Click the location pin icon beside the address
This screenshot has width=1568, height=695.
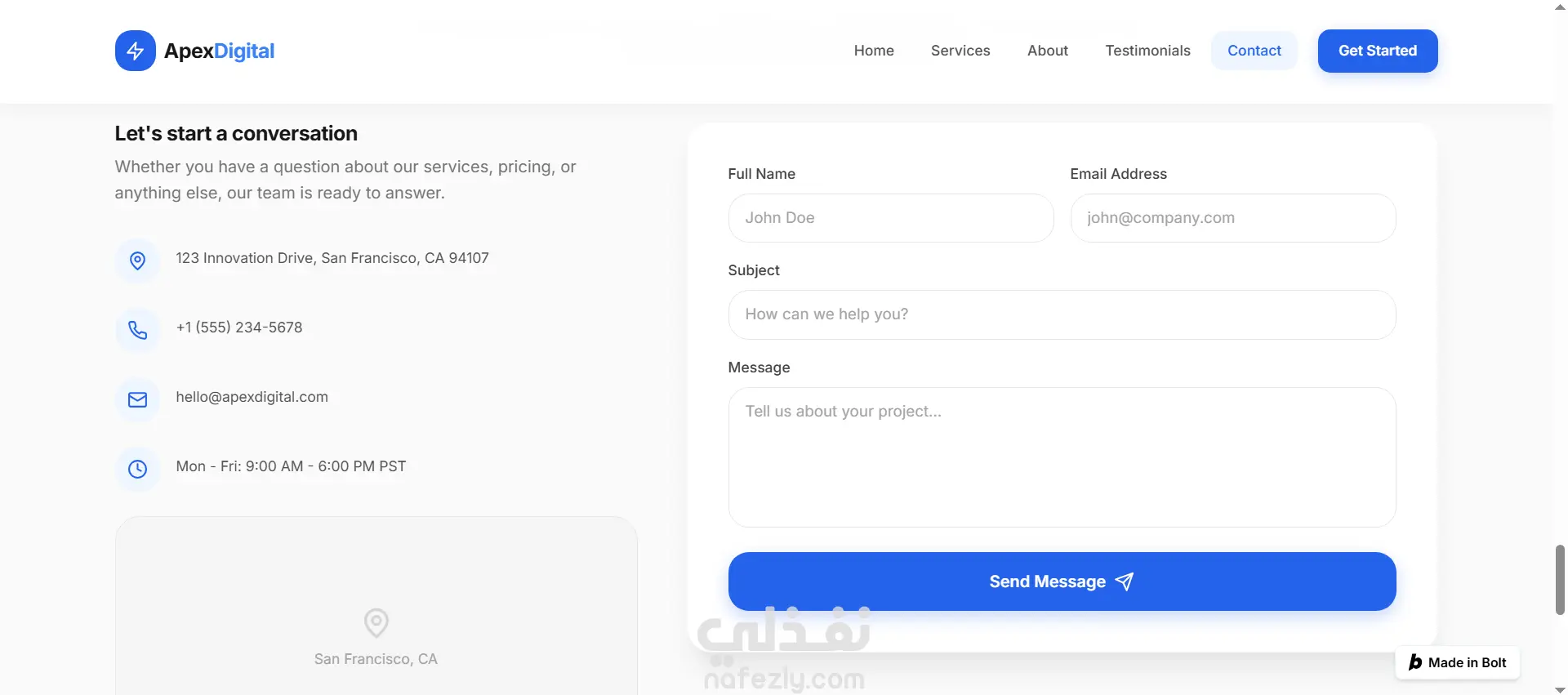[x=138, y=261]
